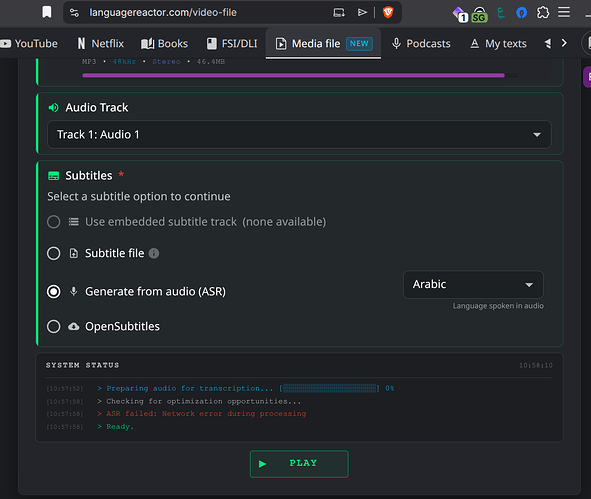Open the Netflix tab
This screenshot has height=499, width=591.
tap(101, 44)
